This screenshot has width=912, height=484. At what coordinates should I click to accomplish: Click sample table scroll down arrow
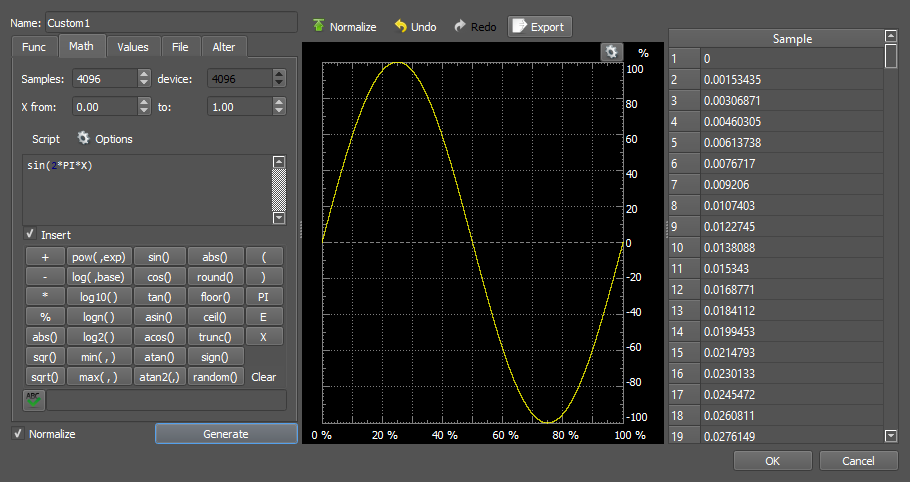pos(890,436)
